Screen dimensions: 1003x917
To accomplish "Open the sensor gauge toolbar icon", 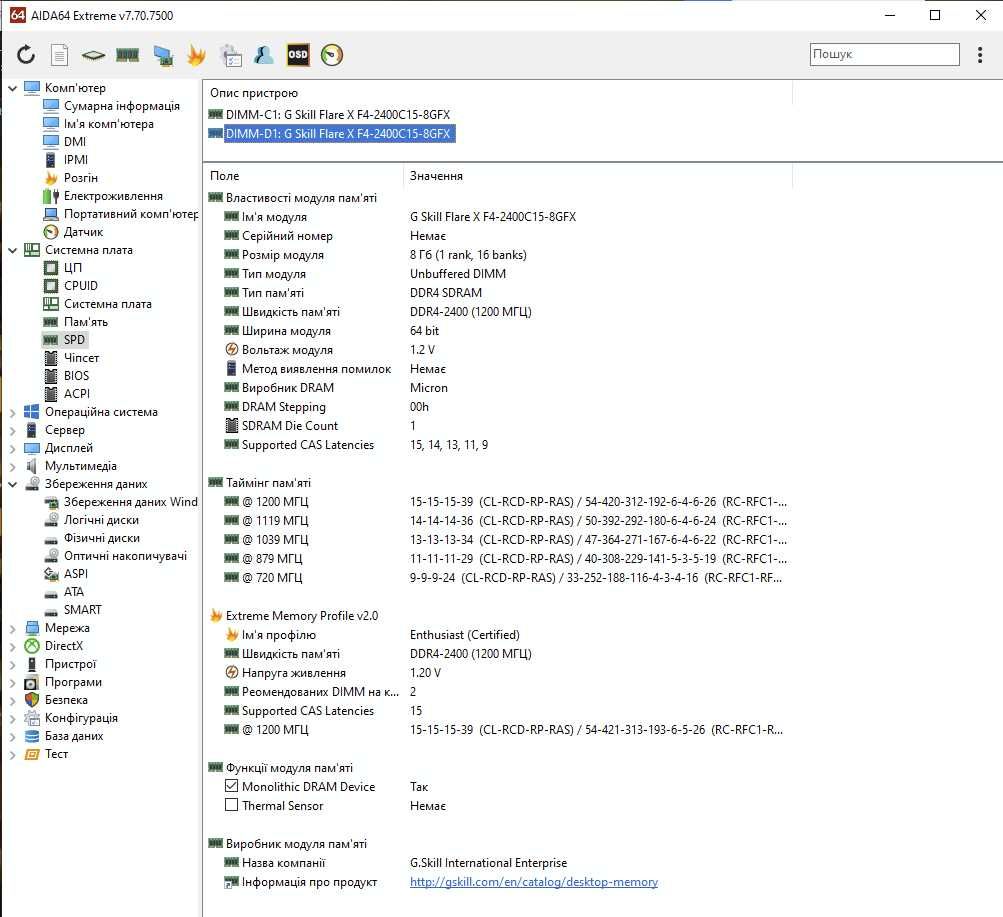I will pyautogui.click(x=332, y=55).
